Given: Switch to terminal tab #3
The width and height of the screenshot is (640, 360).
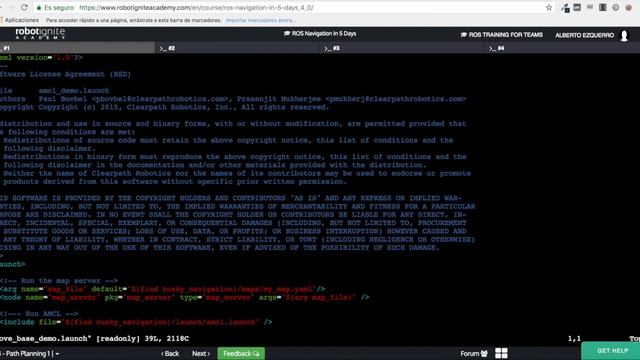Looking at the screenshot, I should click(402, 48).
